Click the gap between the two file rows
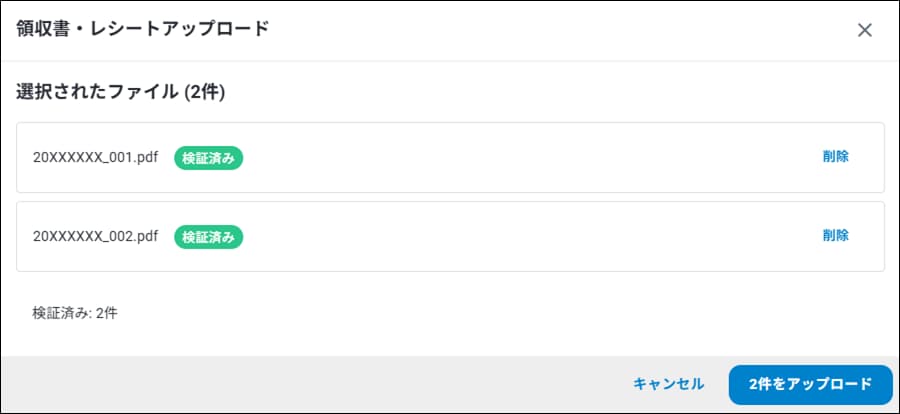 point(450,197)
